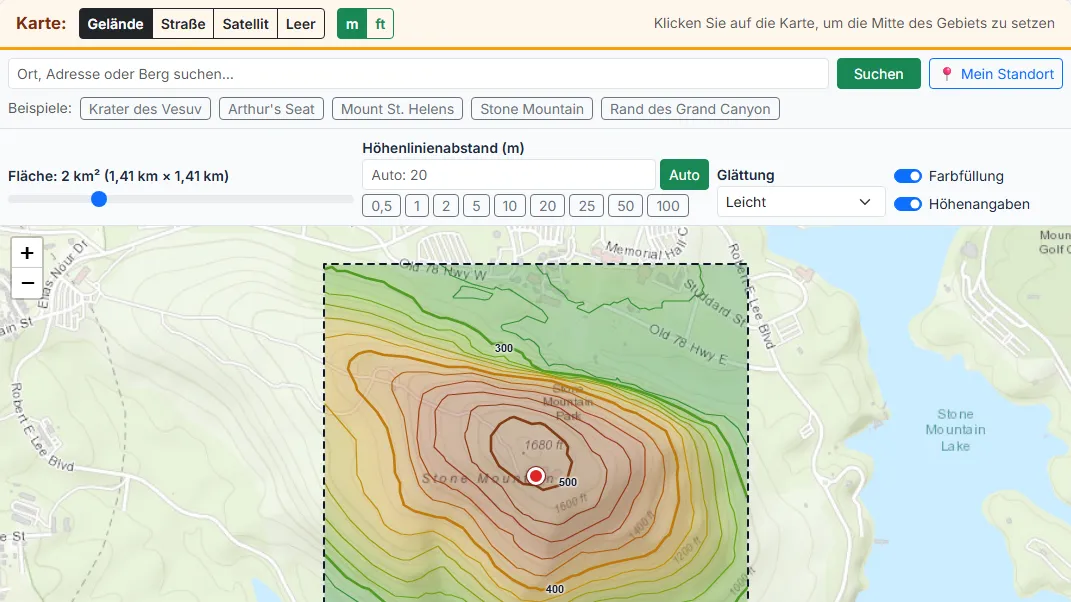The height and width of the screenshot is (602, 1071).
Task: Set contour interval to 0,5
Action: click(381, 206)
